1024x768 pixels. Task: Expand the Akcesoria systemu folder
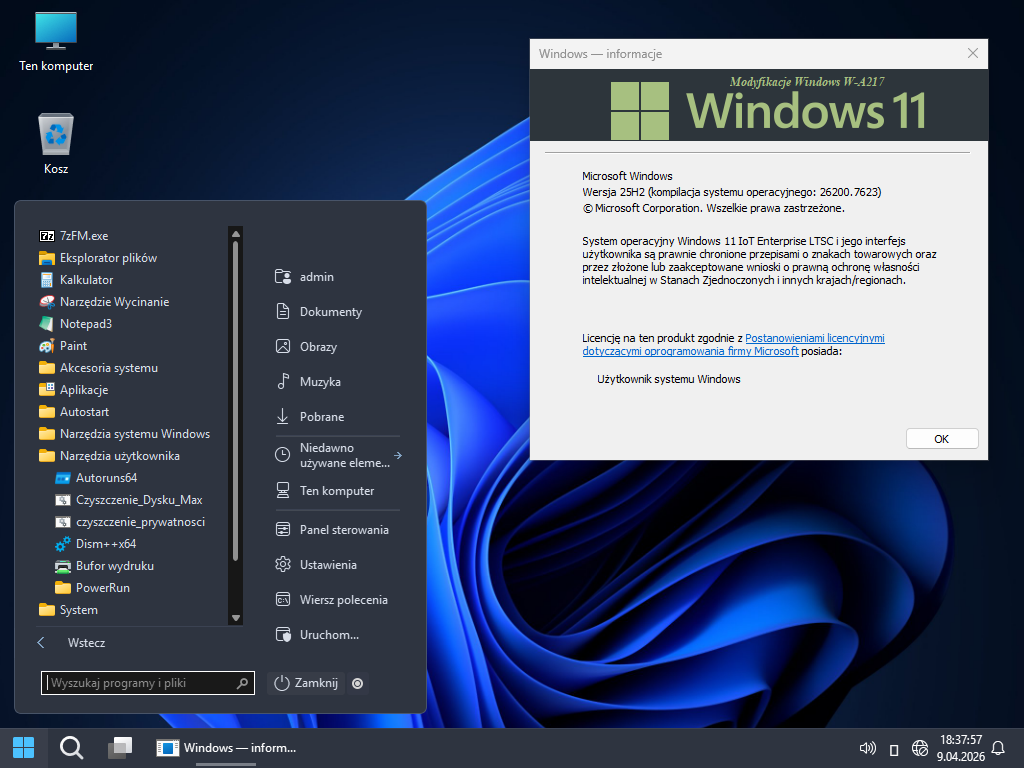[x=108, y=368]
